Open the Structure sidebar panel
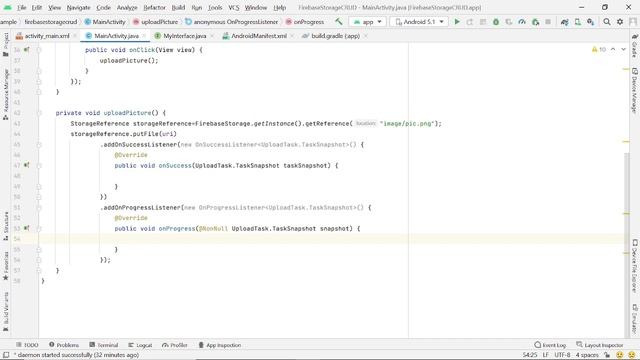The image size is (640, 360). [x=6, y=226]
